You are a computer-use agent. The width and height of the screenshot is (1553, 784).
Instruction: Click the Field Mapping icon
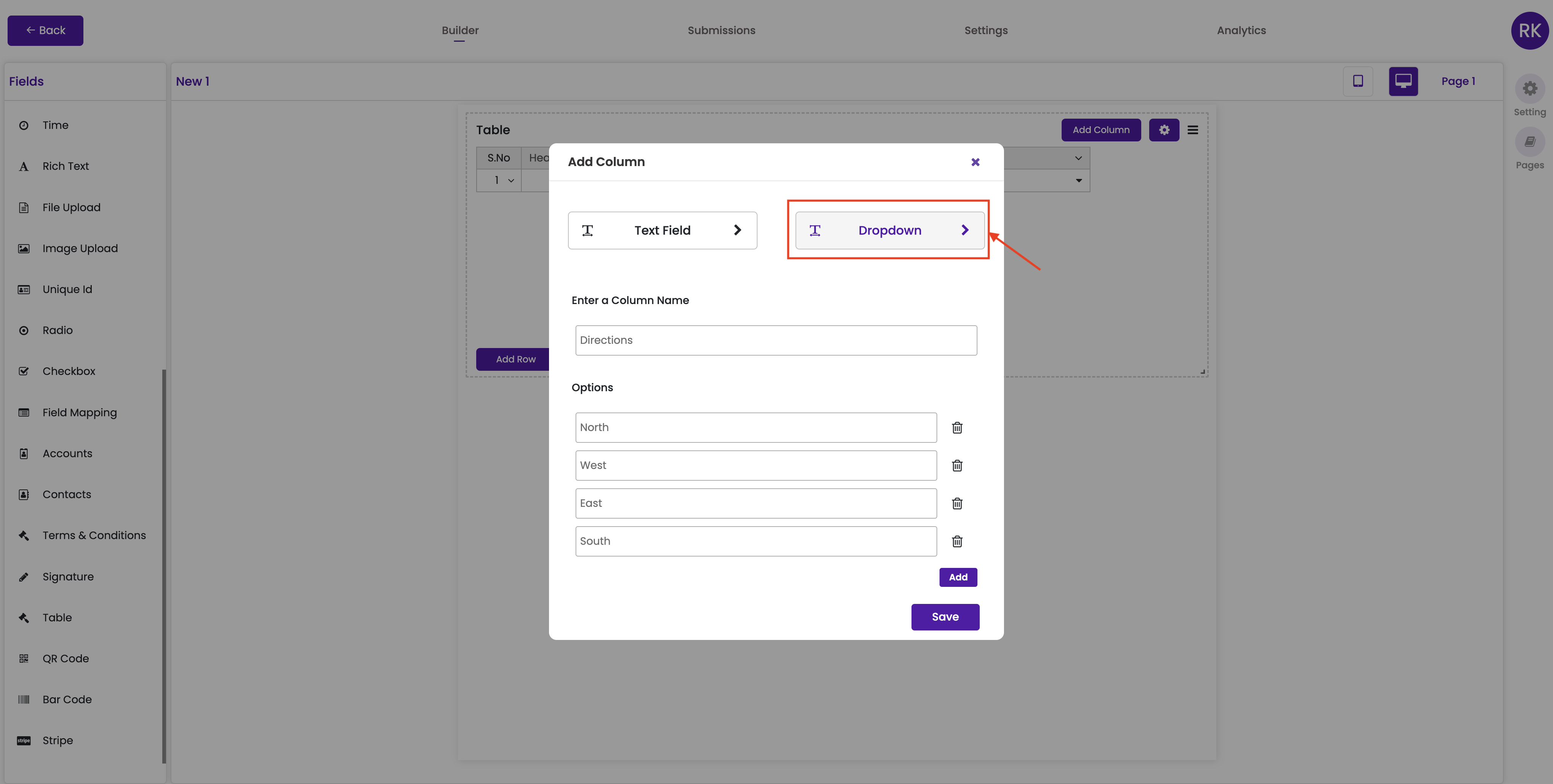click(24, 412)
